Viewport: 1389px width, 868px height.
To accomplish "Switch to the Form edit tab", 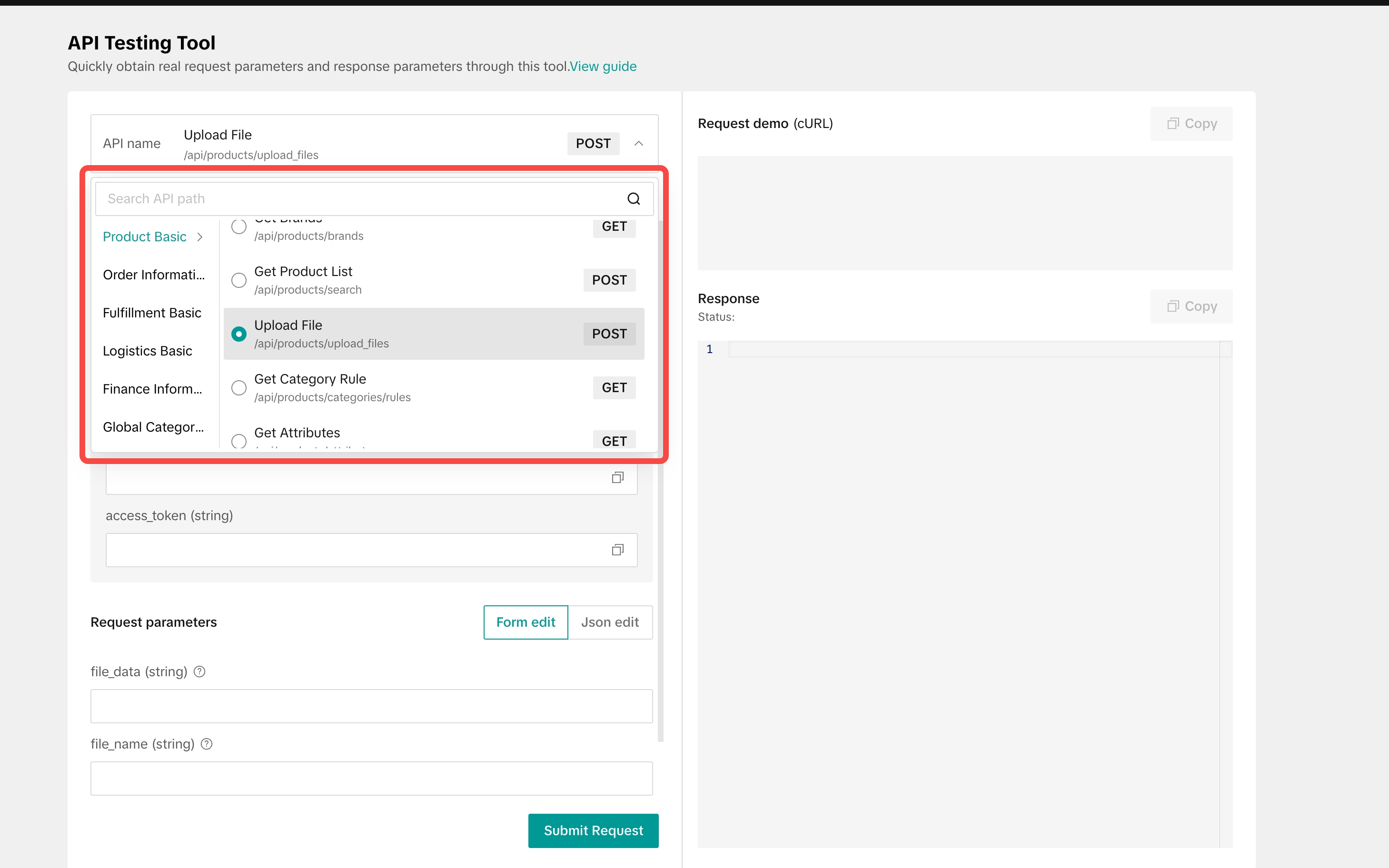I will (x=526, y=622).
